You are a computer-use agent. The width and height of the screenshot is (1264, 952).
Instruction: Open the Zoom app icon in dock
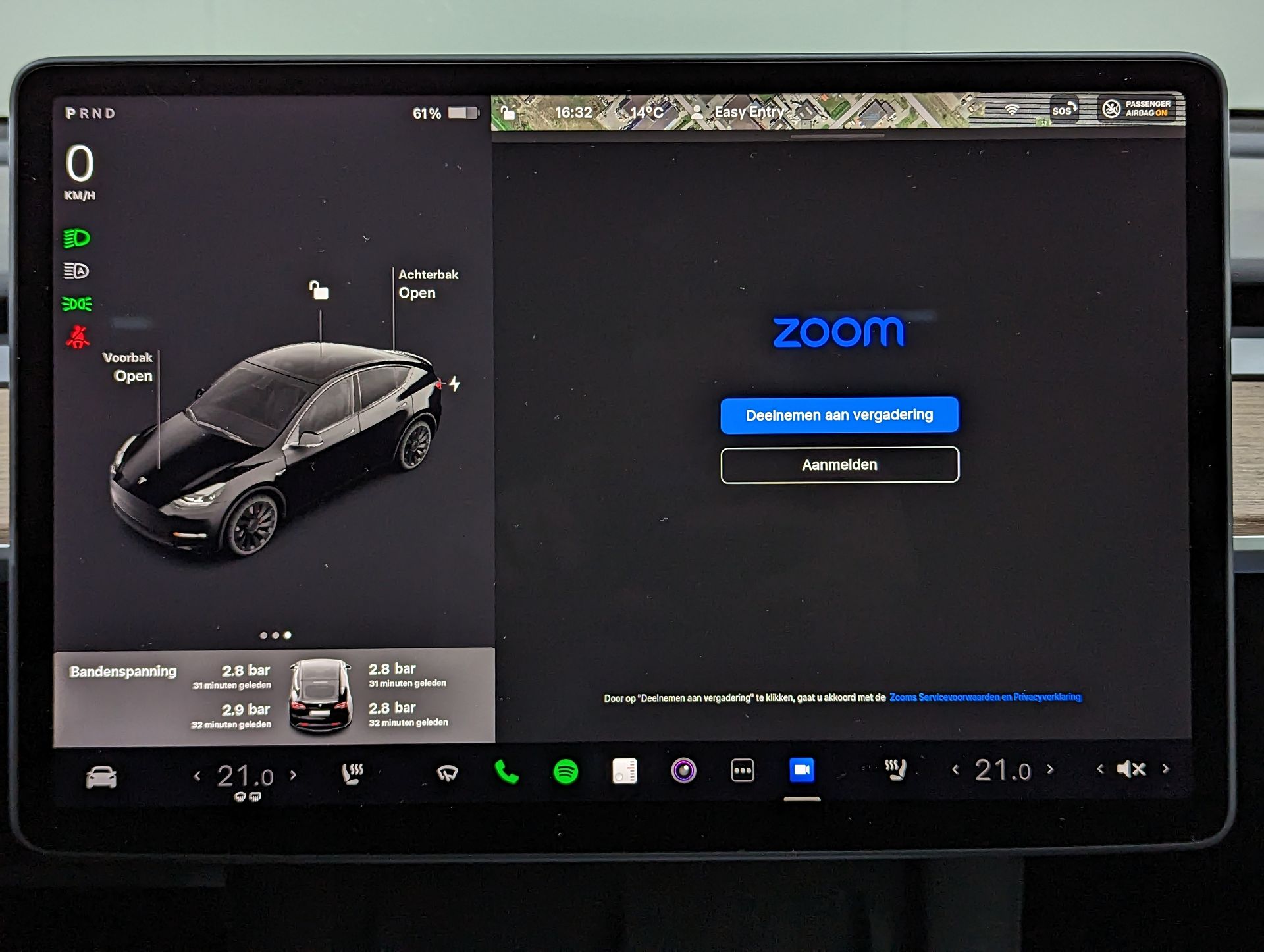coord(802,770)
